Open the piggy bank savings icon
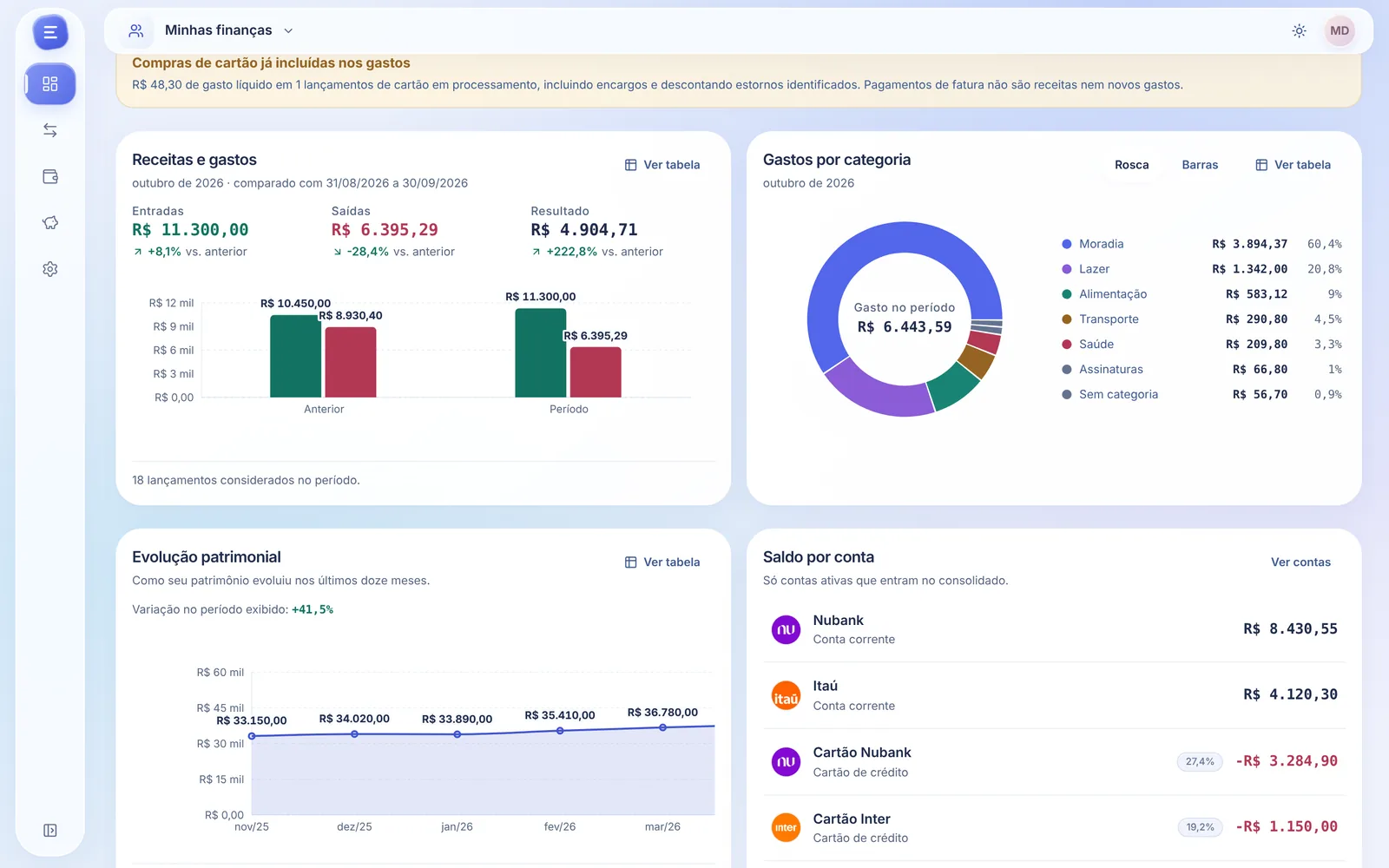 [50, 223]
